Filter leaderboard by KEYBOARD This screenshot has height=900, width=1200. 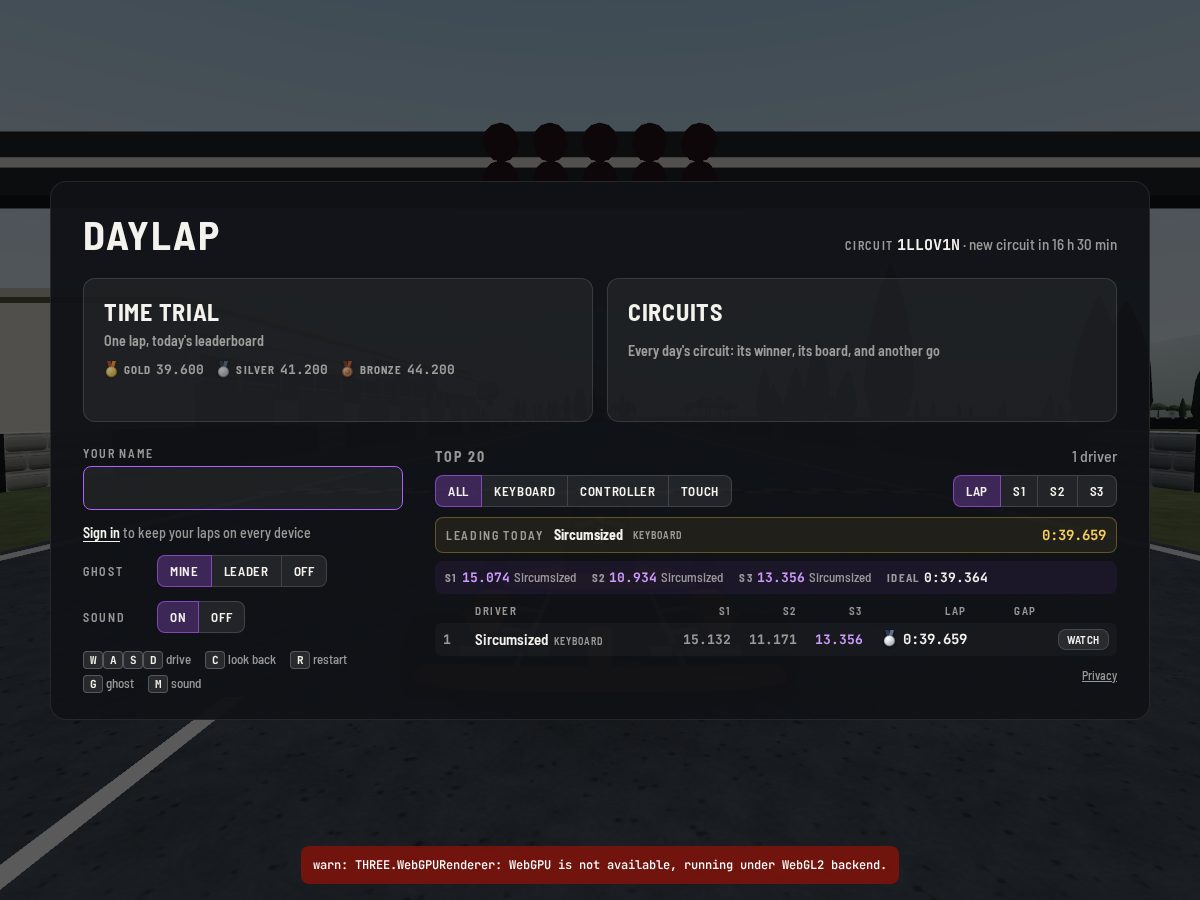coord(525,491)
